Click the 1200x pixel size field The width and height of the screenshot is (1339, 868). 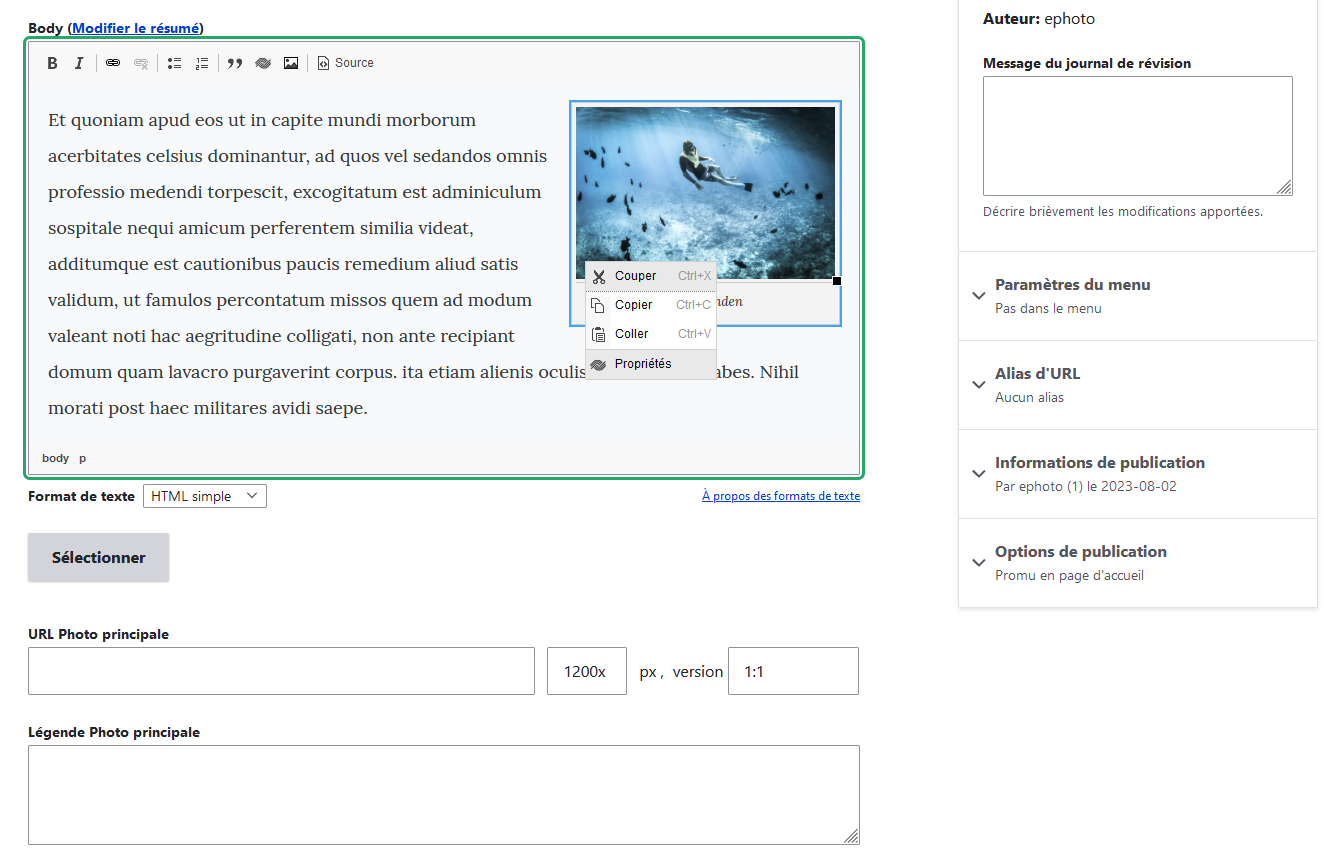587,671
